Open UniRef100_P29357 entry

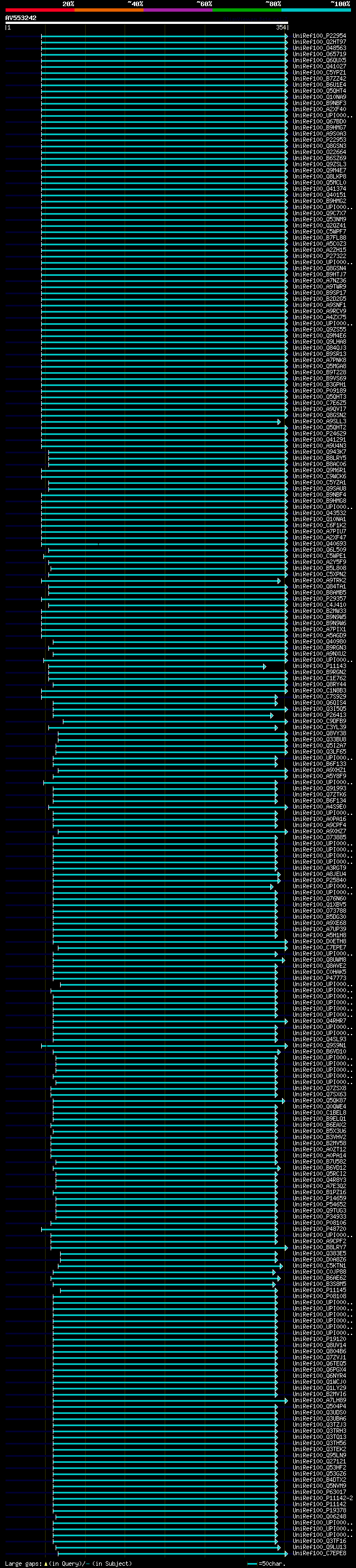319,599
